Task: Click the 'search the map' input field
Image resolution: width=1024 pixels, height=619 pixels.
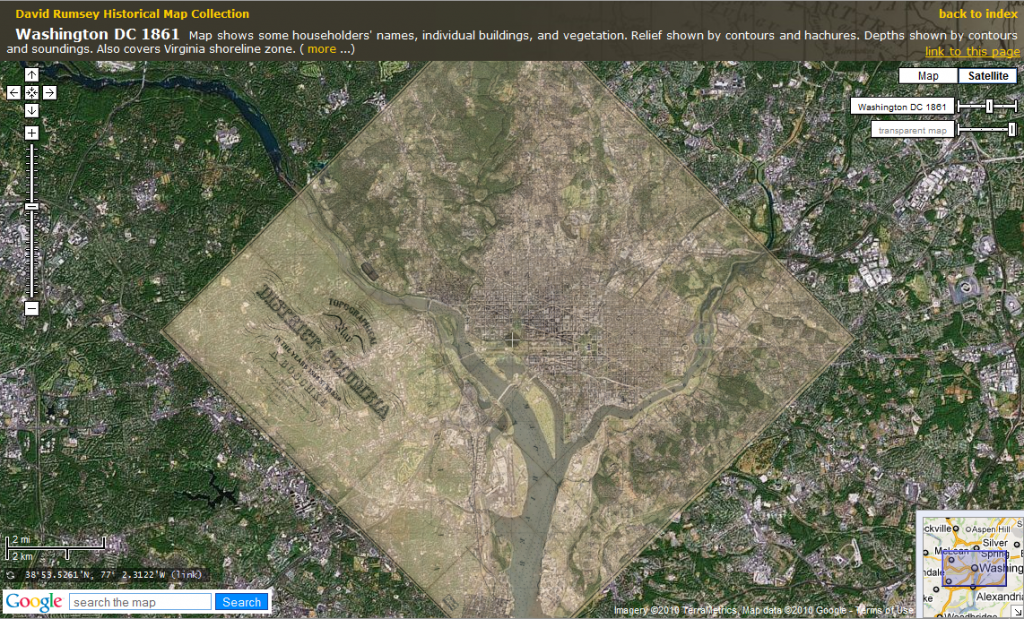Action: pyautogui.click(x=140, y=602)
